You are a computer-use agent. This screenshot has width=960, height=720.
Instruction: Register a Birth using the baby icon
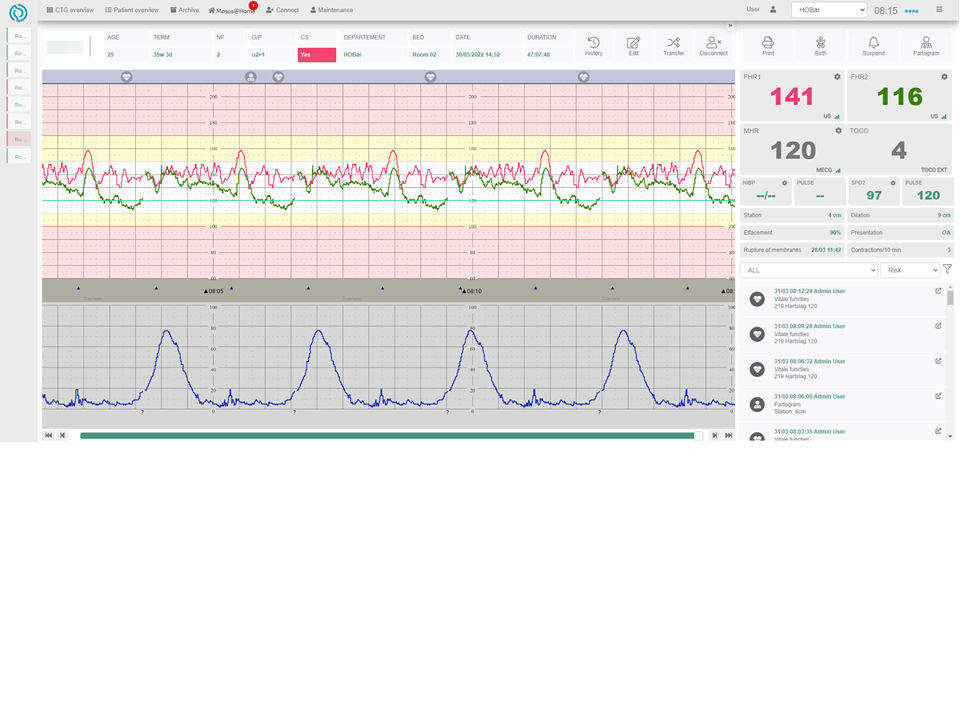(820, 46)
